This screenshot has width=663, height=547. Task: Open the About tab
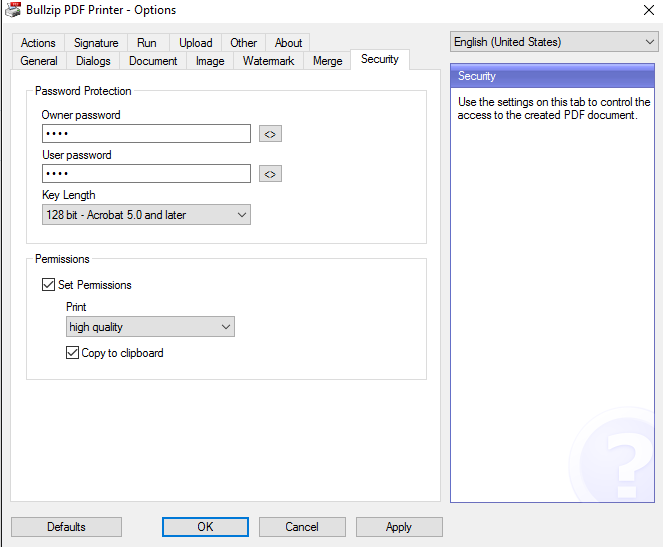pos(288,43)
